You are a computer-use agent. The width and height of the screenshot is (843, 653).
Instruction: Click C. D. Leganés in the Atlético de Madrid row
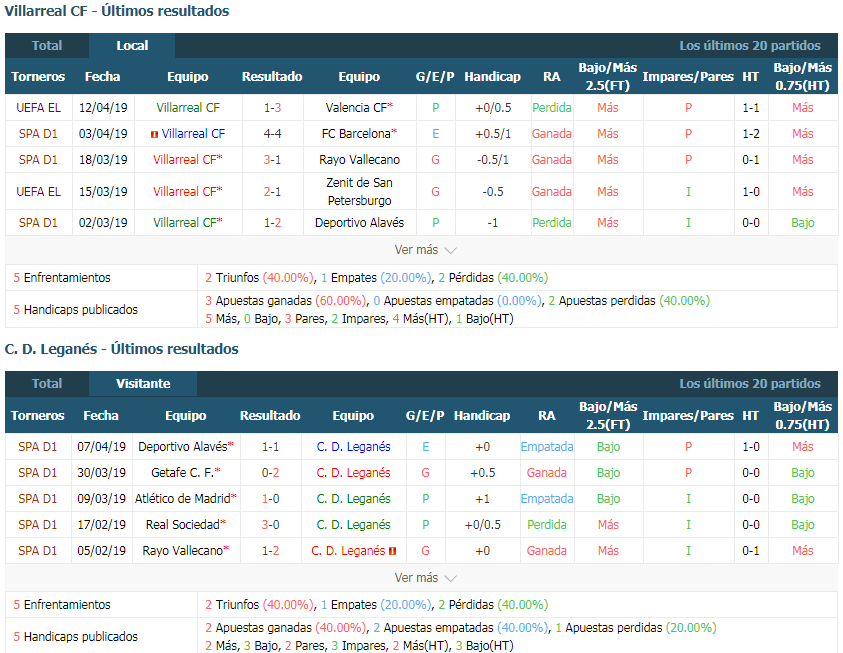(x=353, y=499)
